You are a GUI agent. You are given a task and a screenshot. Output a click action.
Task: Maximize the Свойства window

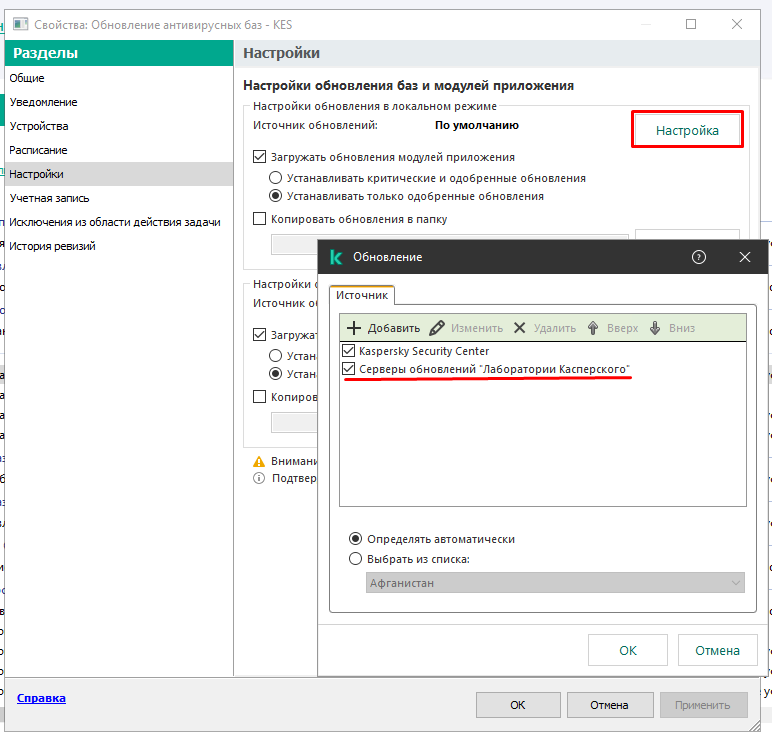point(691,24)
